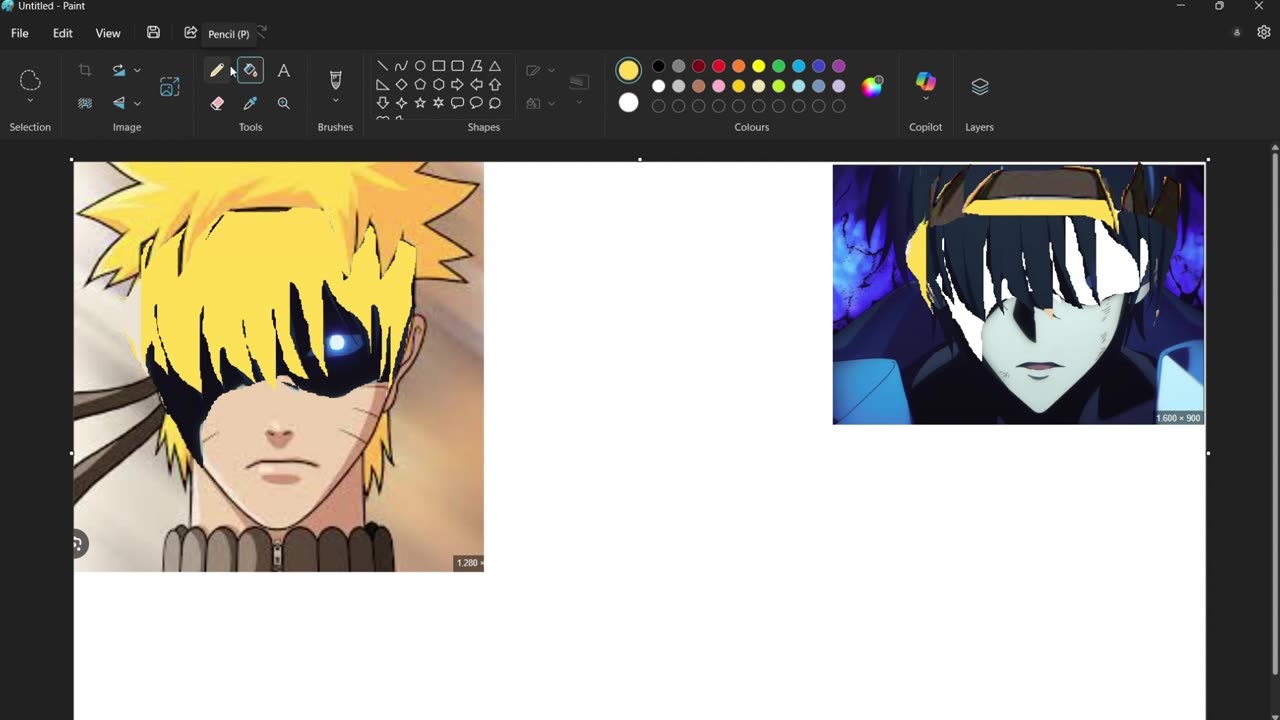Open the View menu
1280x720 pixels.
click(x=108, y=33)
